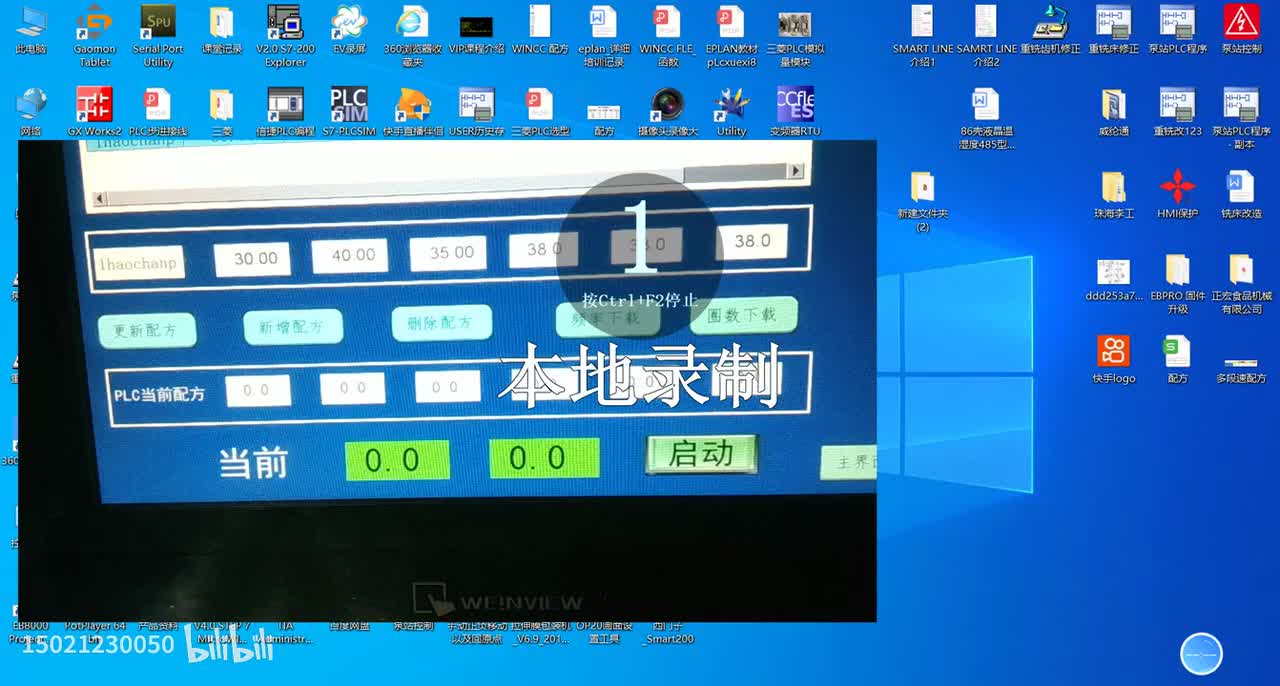Viewport: 1280px width, 686px height.
Task: Launch V2.0 S7-200 Explorer
Action: (285, 36)
